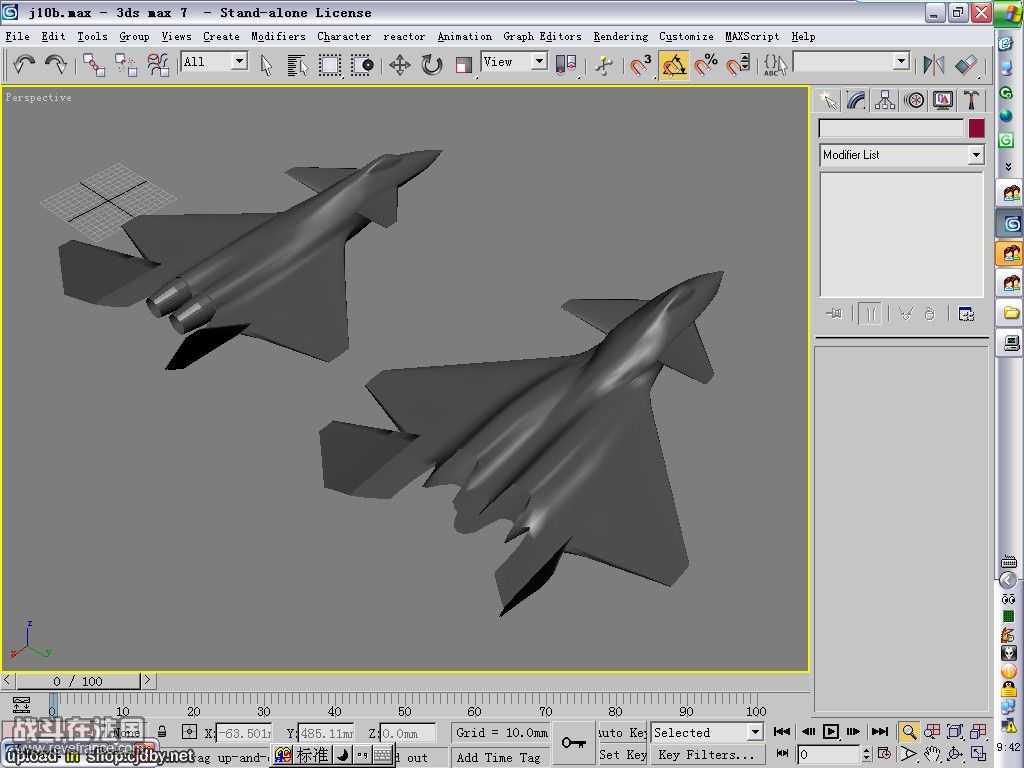Open the Hierarchy command panel tab
Image resolution: width=1024 pixels, height=768 pixels.
coord(885,101)
